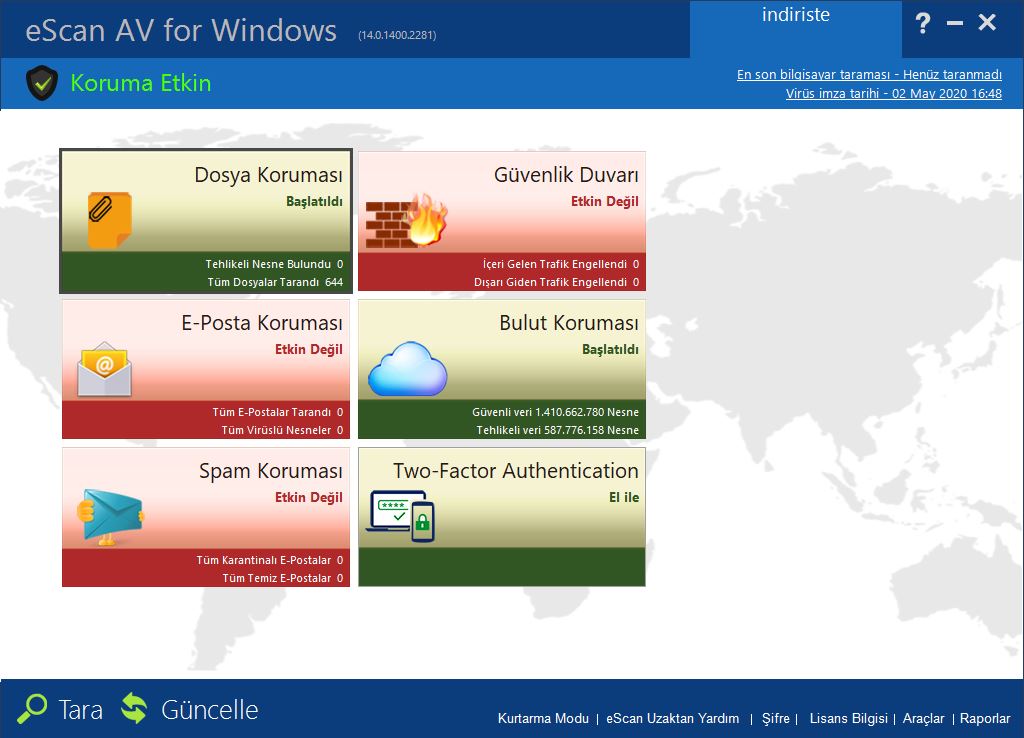Click the Şifre link

776,718
